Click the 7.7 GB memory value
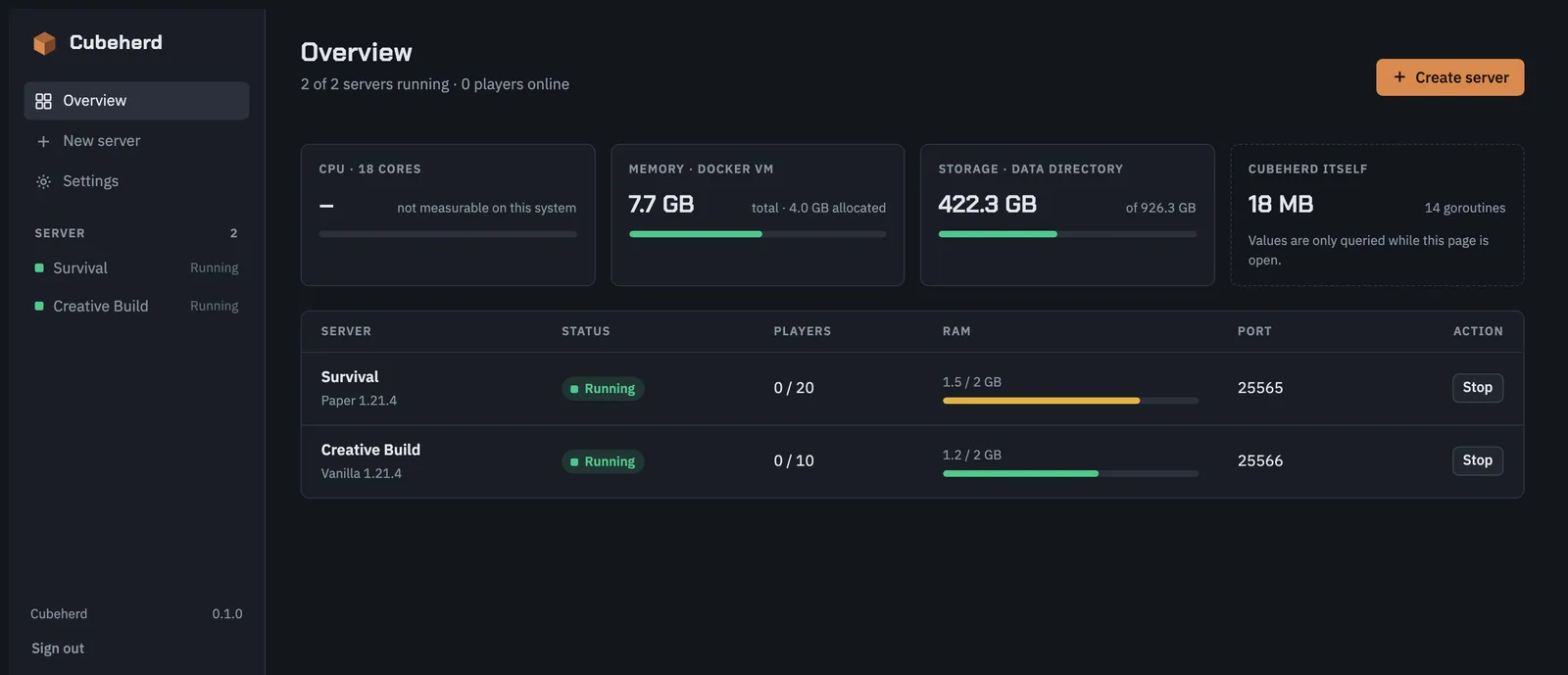Screen dimensions: 1568x675 pos(661,205)
